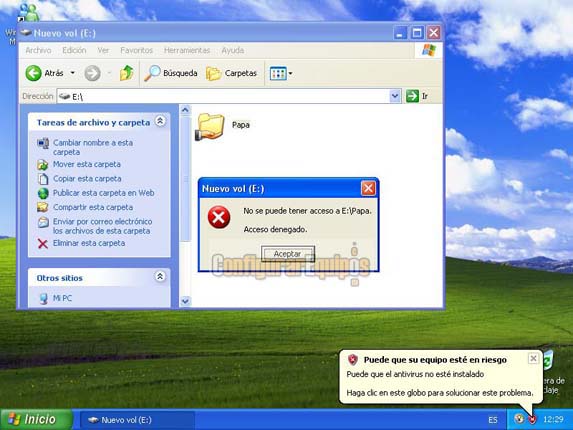Click the Papa folder name label
Image resolution: width=573 pixels, height=430 pixels.
click(x=241, y=125)
